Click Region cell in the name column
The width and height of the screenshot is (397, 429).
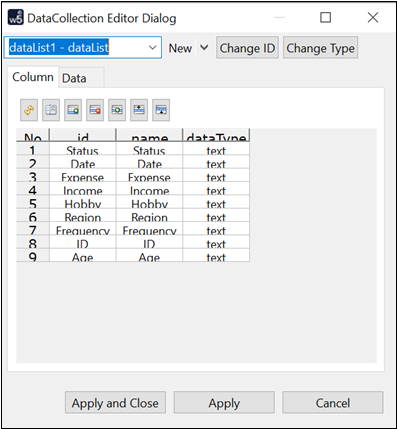(149, 216)
